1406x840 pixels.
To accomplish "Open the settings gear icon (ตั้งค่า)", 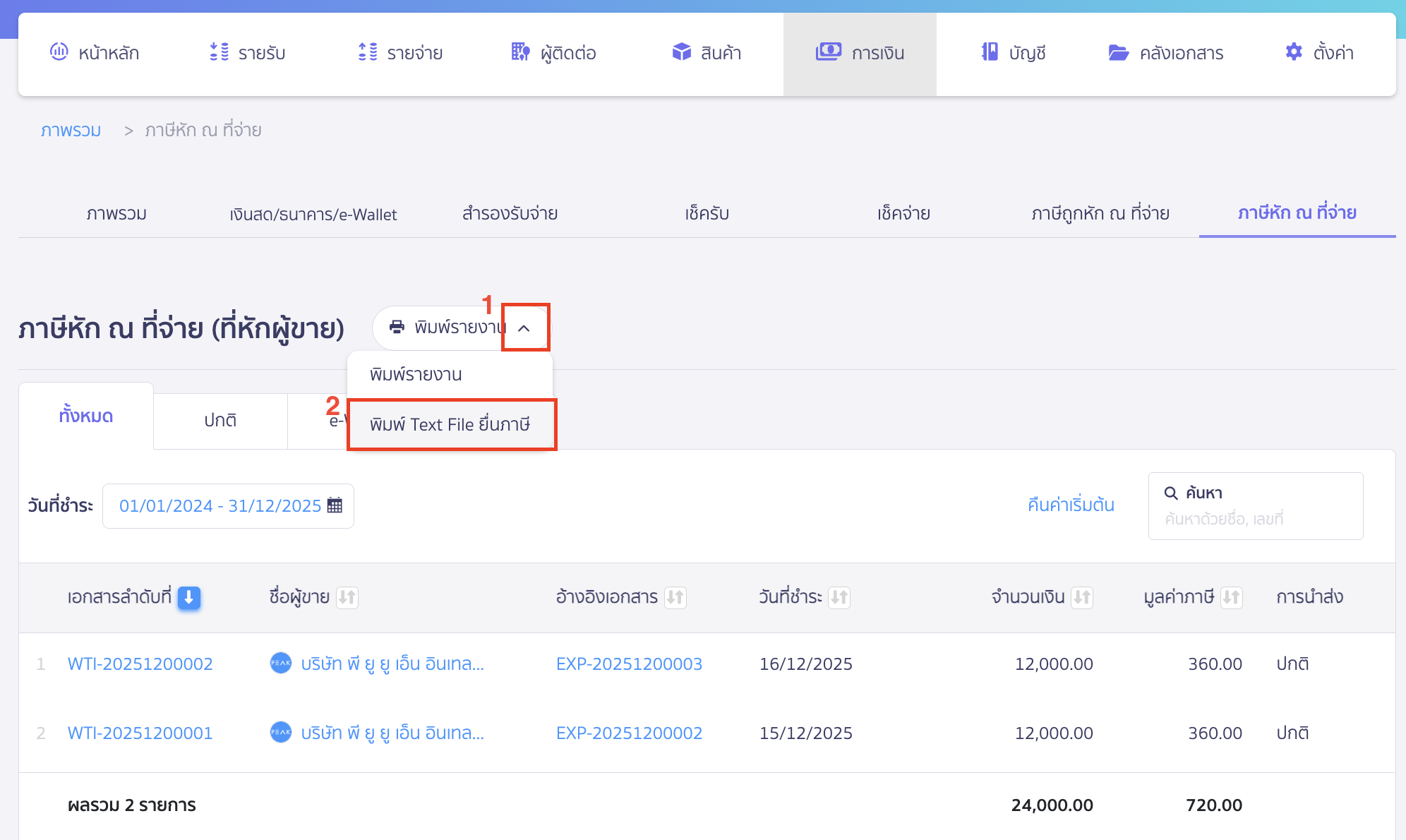I will pos(1293,52).
